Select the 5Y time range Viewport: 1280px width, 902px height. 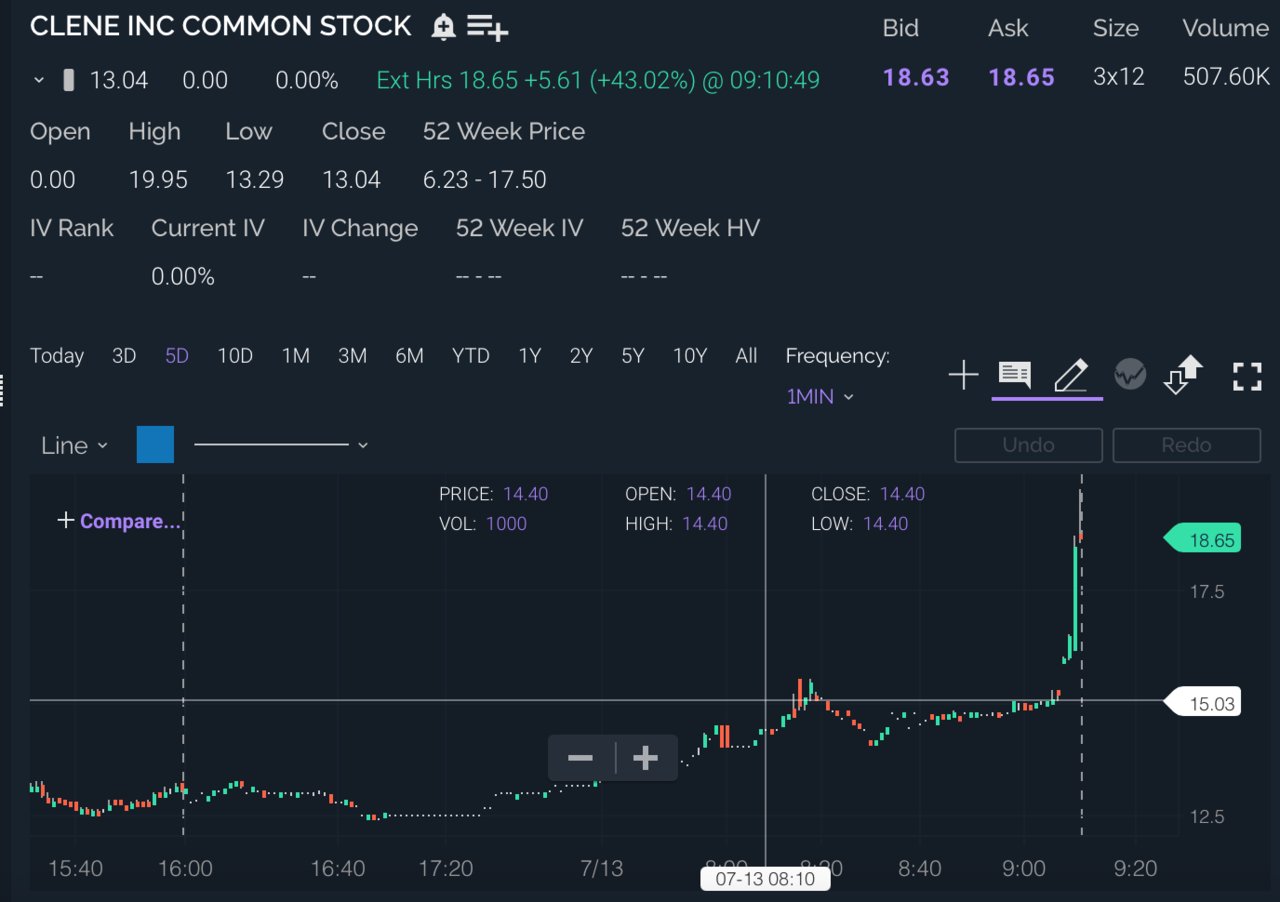[x=633, y=356]
